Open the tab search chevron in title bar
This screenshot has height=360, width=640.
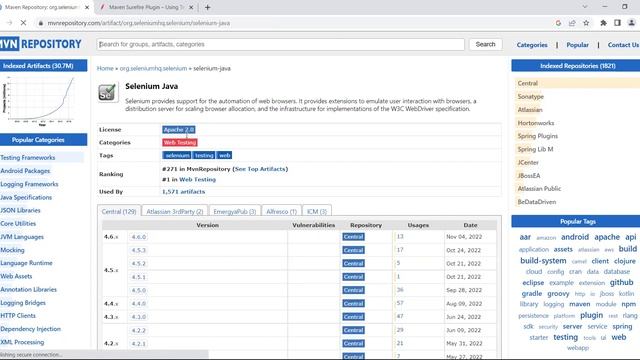pos(584,7)
